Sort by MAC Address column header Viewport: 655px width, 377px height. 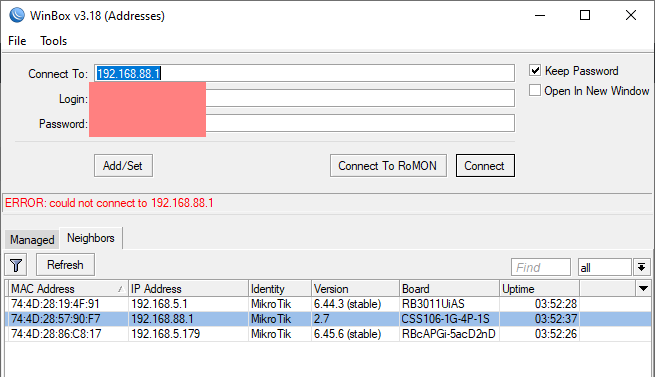(68, 289)
